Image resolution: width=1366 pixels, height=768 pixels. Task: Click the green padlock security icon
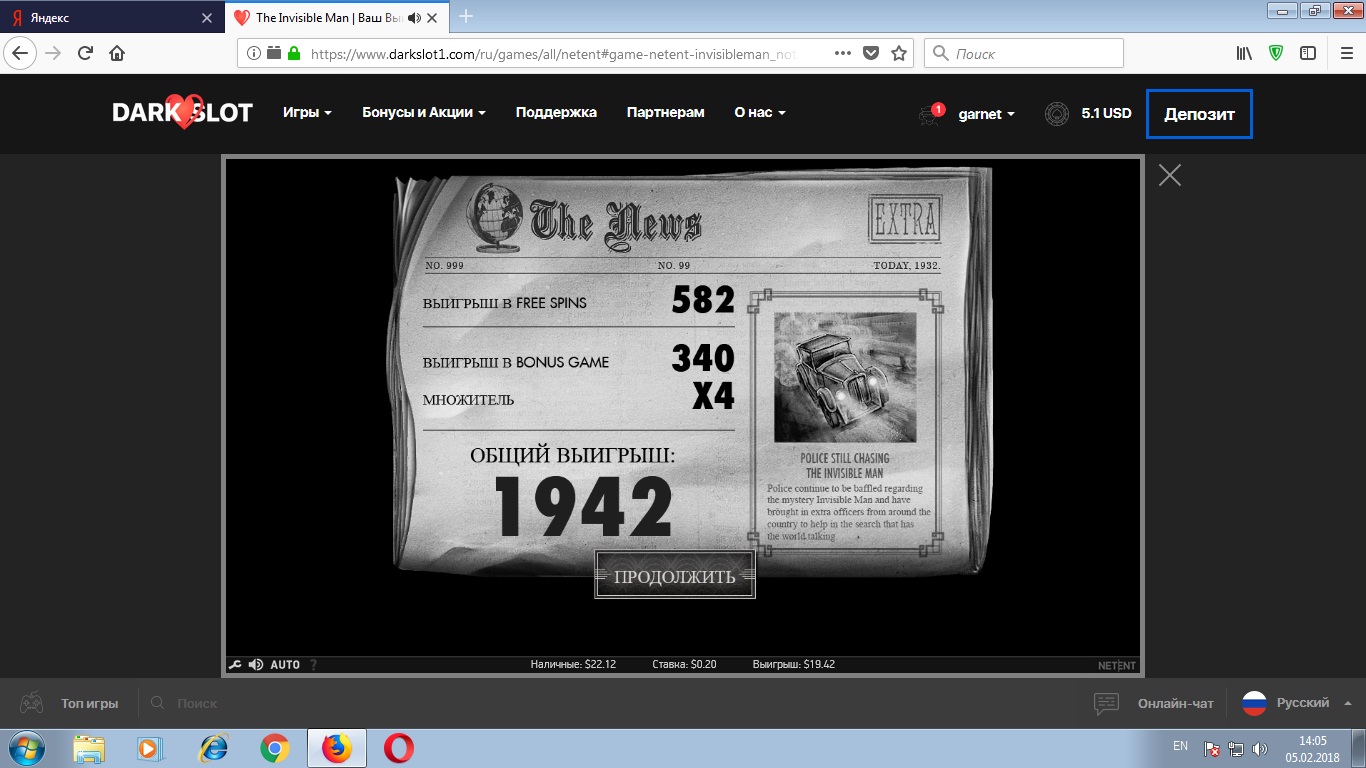click(x=293, y=53)
